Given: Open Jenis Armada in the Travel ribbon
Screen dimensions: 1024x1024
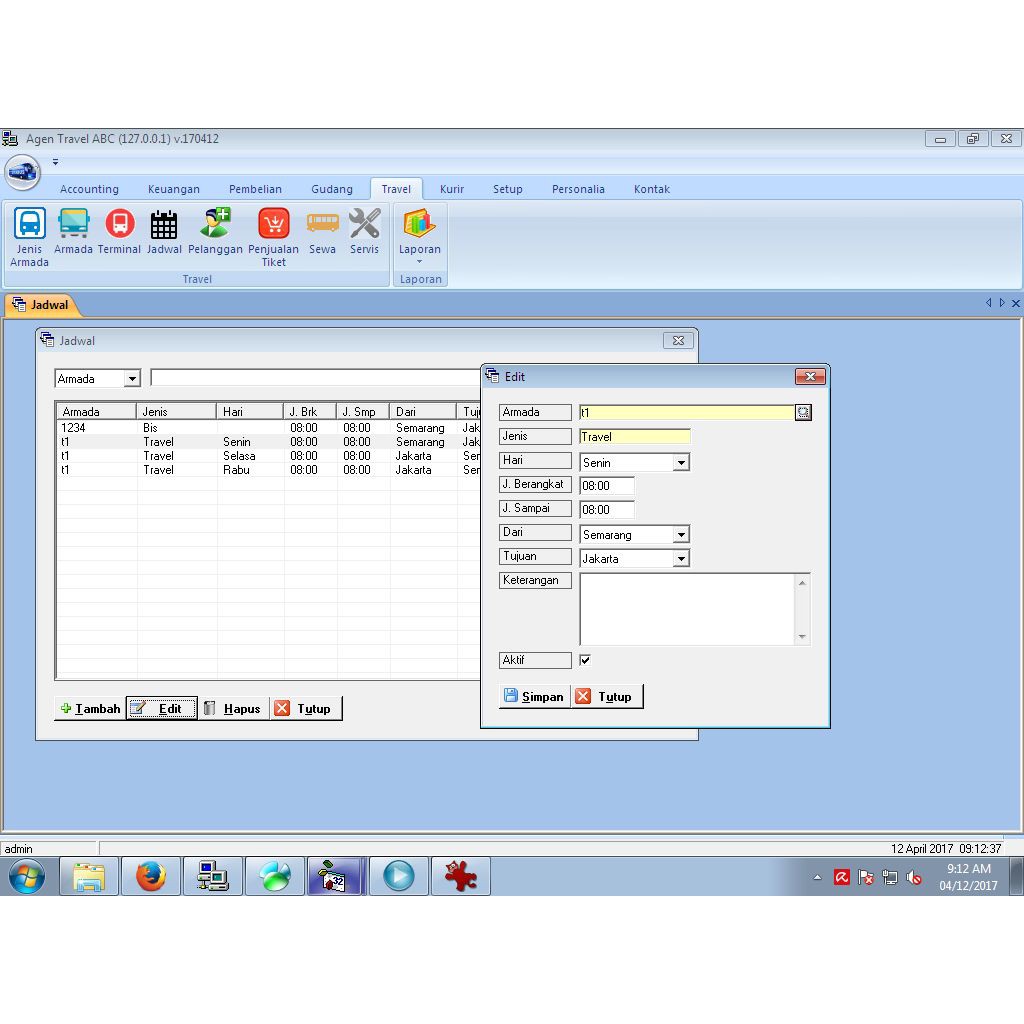Looking at the screenshot, I should (x=29, y=224).
